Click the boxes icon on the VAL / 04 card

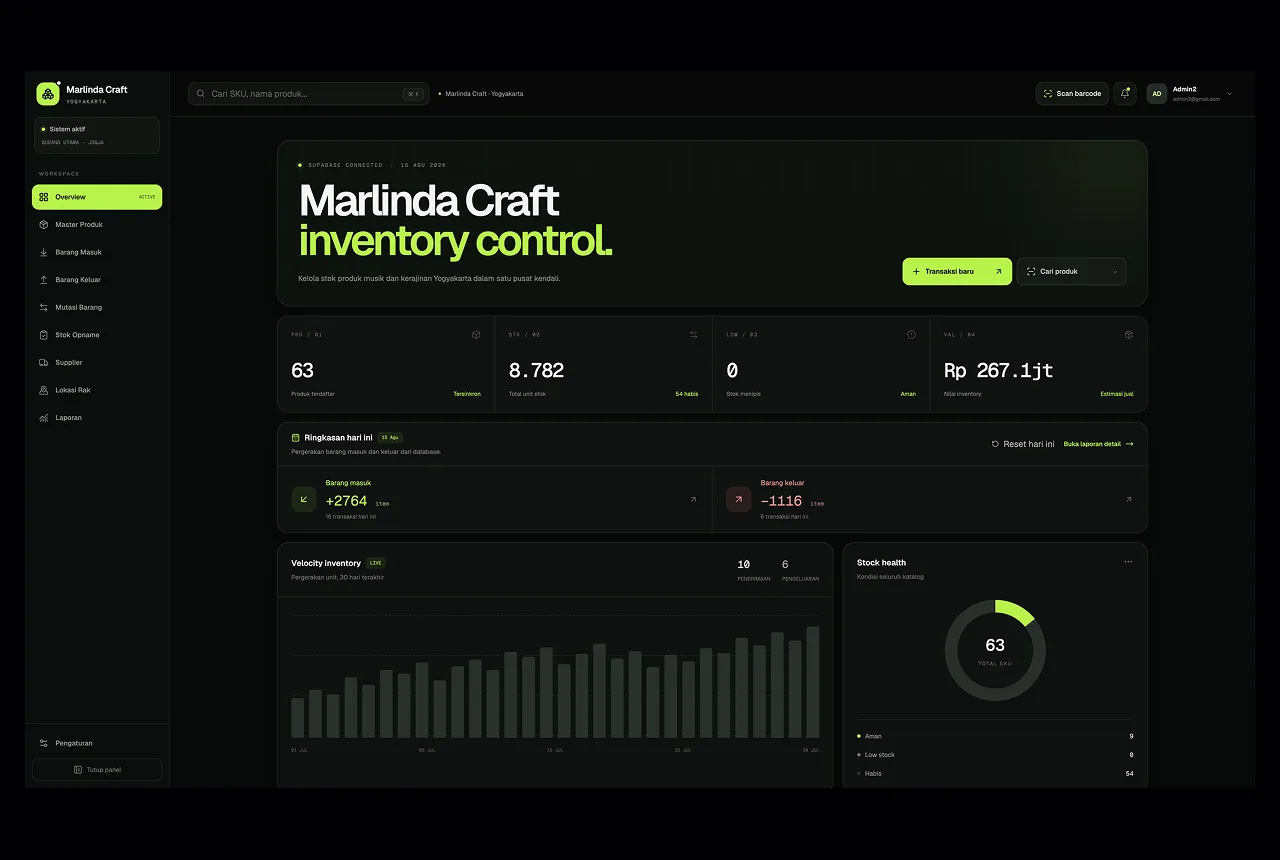1129,335
